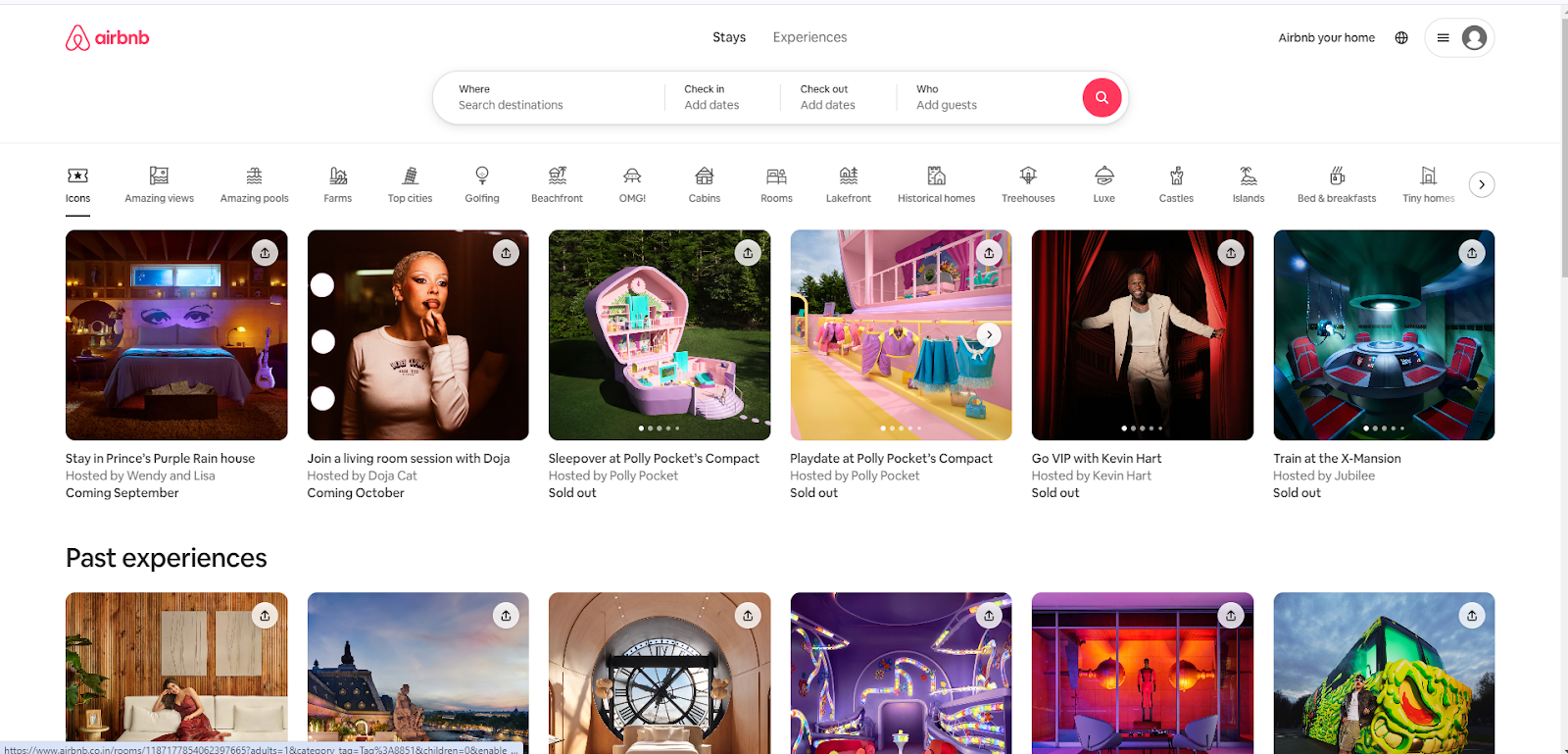Select the Golfing category

point(481,184)
